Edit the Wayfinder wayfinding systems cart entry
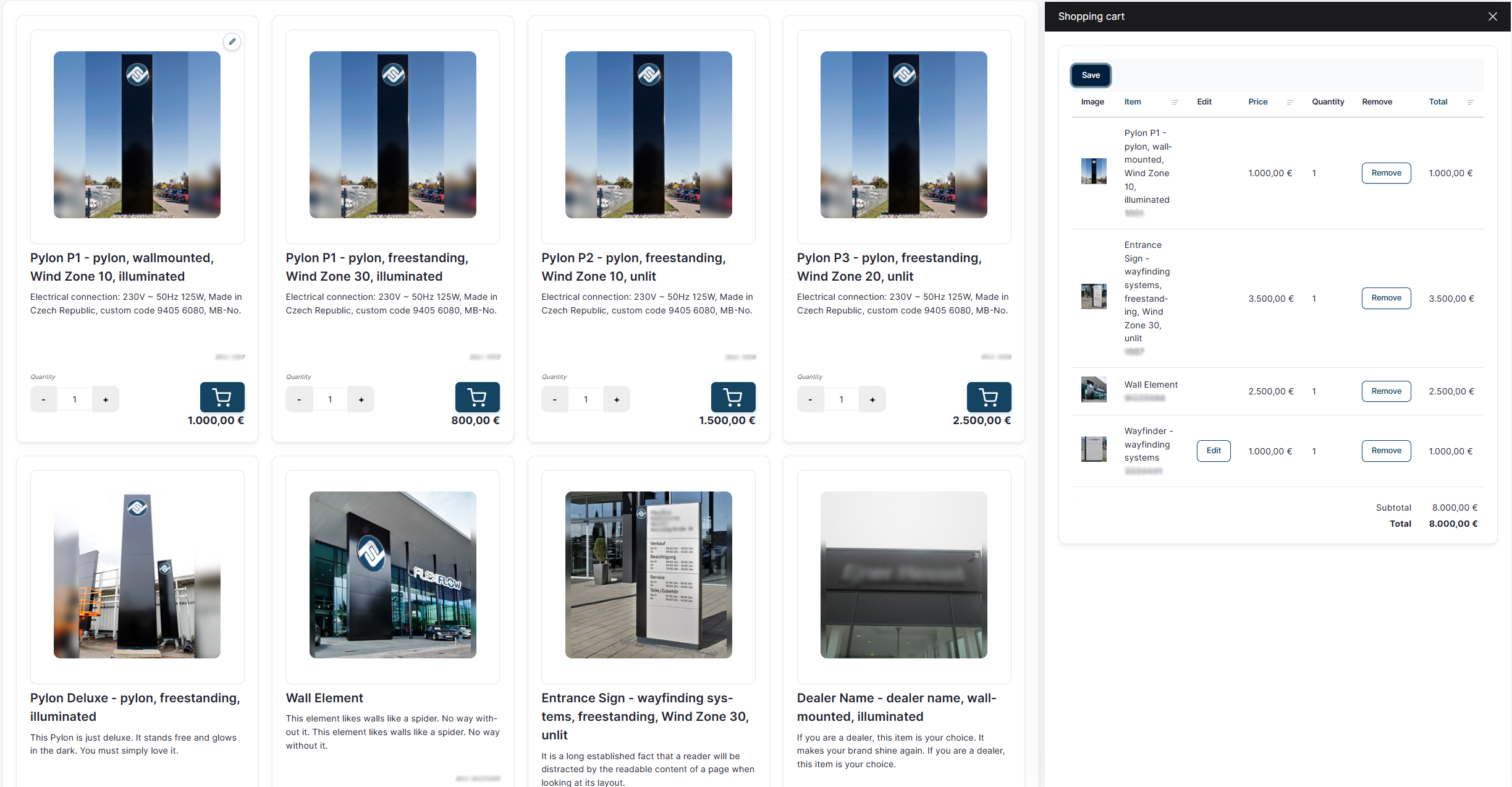This screenshot has height=787, width=1512. (x=1213, y=451)
